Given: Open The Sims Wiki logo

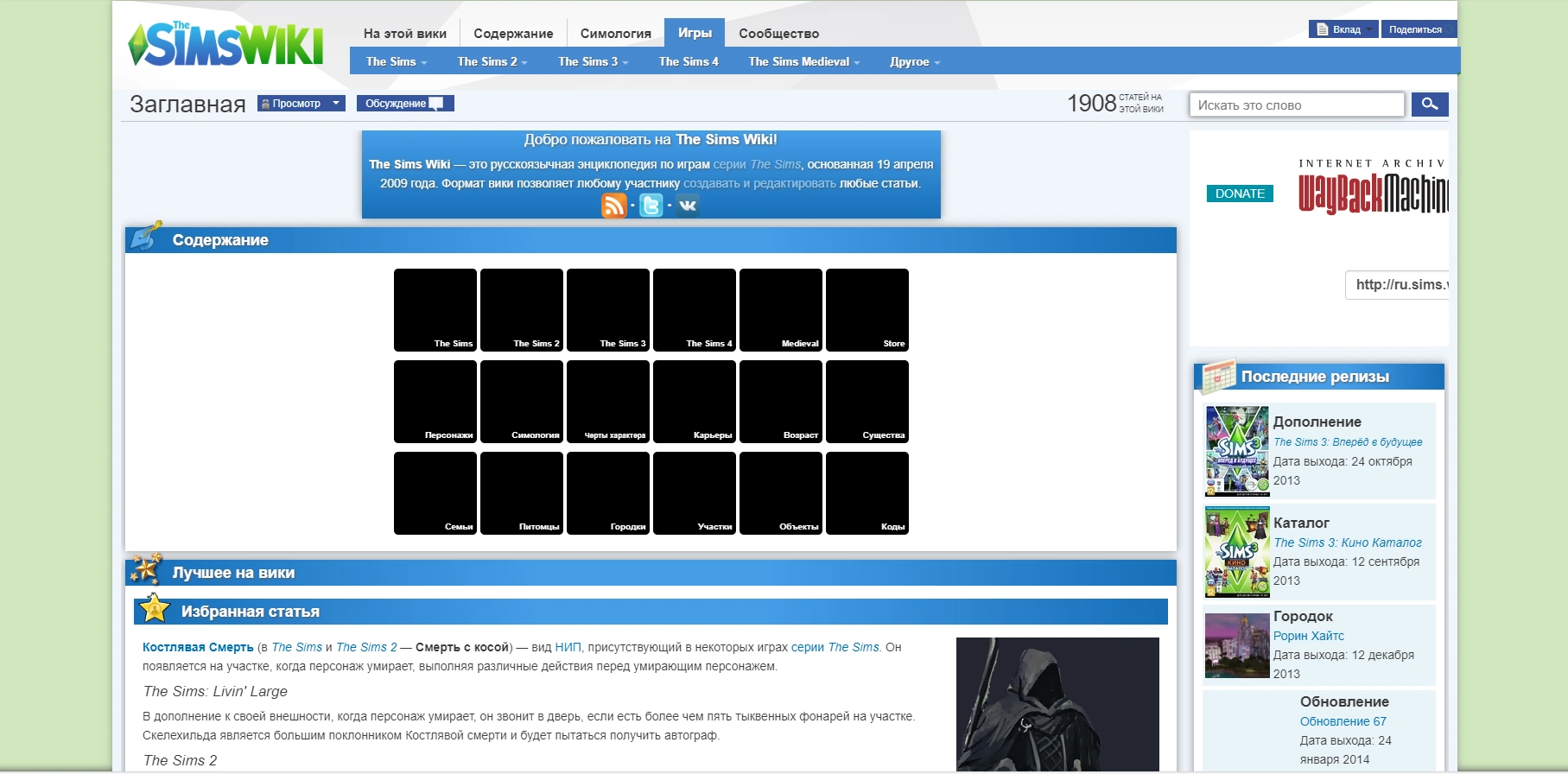Looking at the screenshot, I should coord(225,44).
